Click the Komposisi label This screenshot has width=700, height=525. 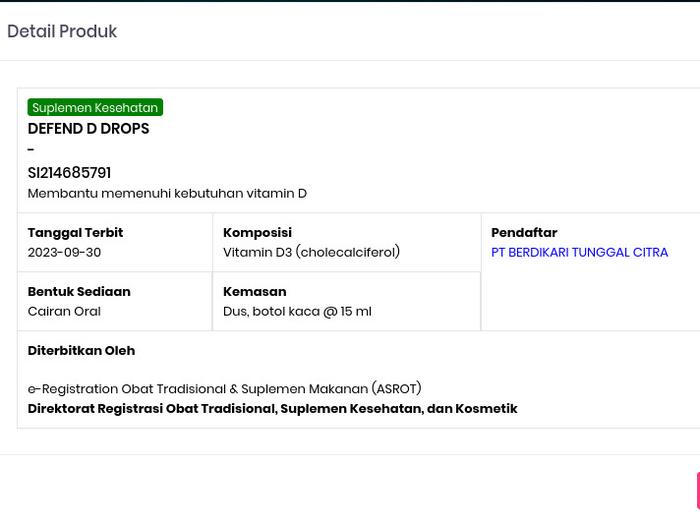(x=257, y=232)
